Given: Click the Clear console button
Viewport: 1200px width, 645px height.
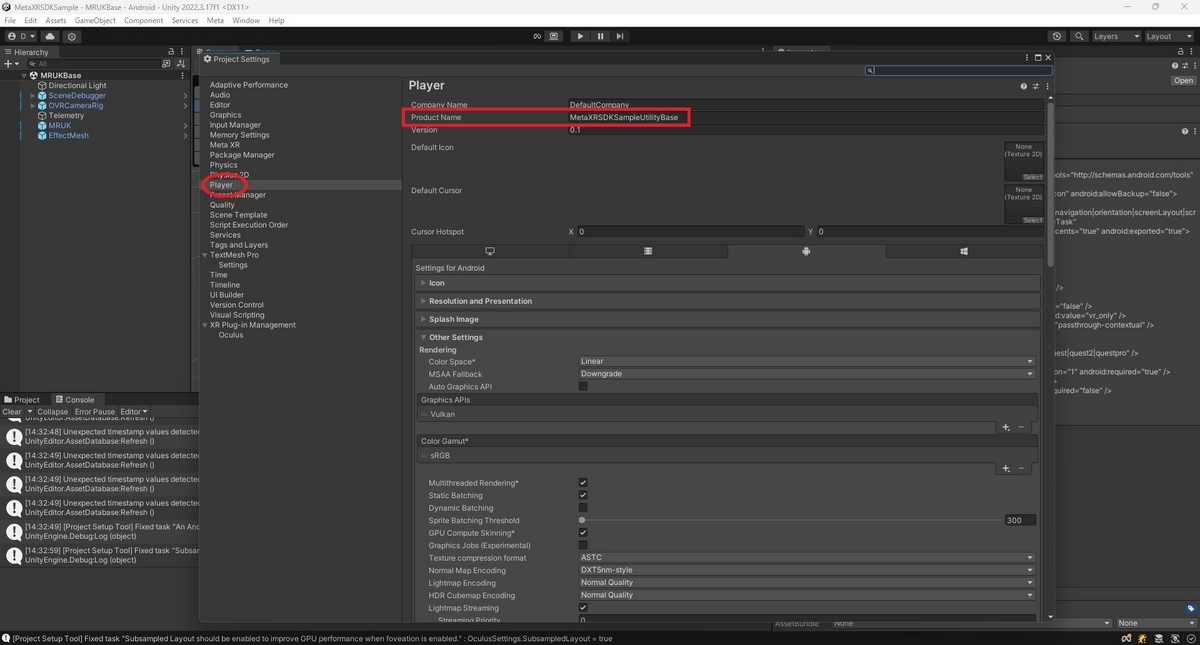Looking at the screenshot, I should [12, 411].
